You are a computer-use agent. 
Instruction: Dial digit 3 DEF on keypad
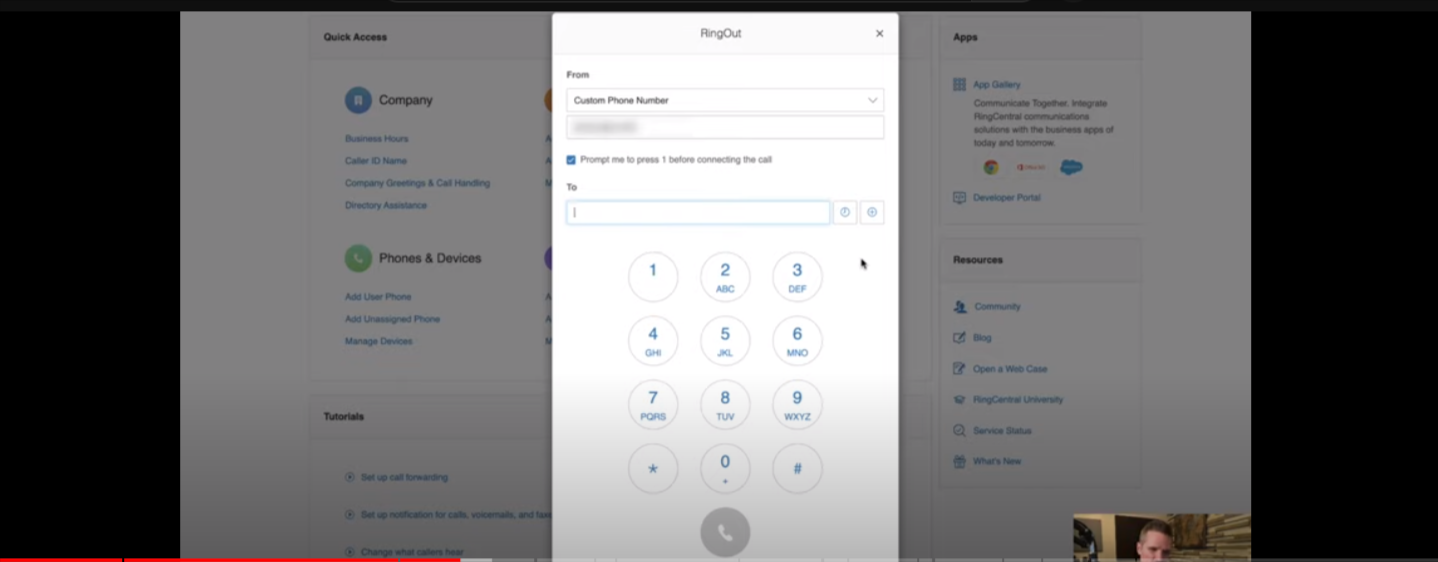(797, 277)
